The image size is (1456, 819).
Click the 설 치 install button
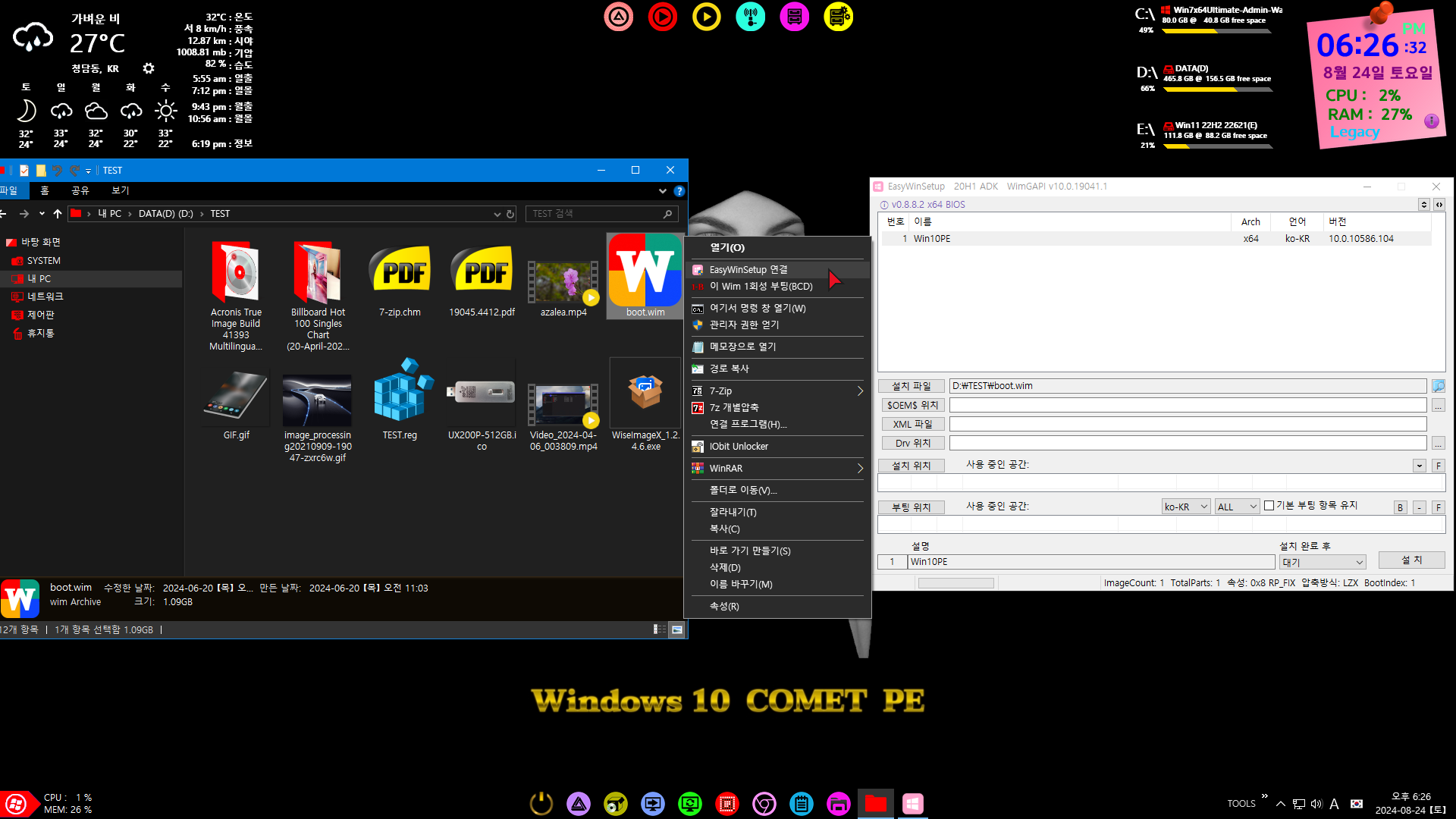coord(1412,560)
